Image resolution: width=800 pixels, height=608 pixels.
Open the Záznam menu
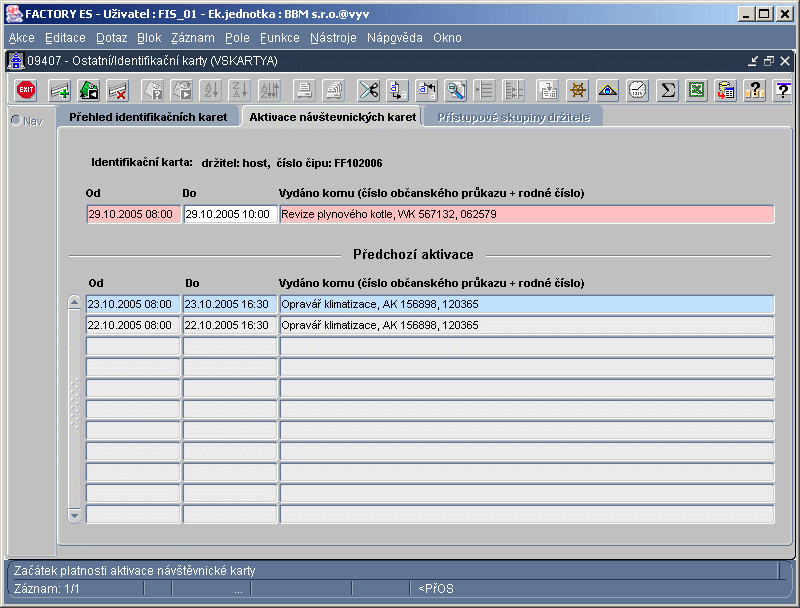click(192, 38)
